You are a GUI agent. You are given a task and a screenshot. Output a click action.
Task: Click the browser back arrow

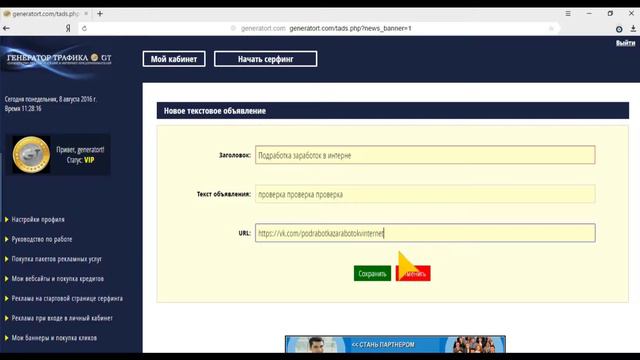tap(6, 28)
